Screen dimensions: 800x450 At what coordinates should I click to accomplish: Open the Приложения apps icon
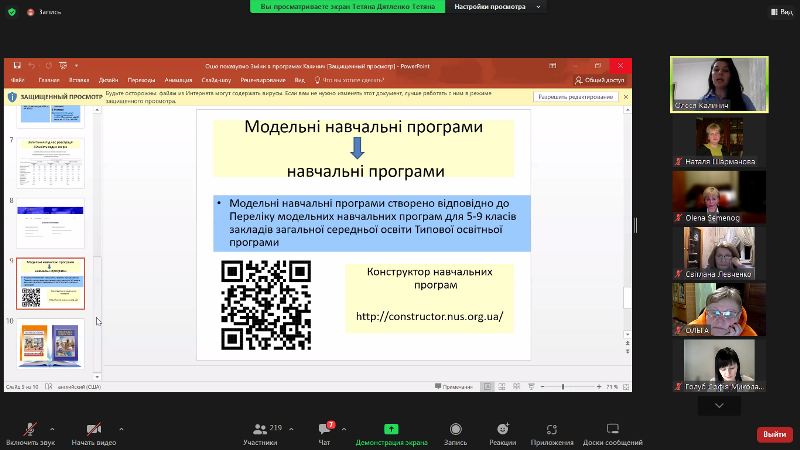(551, 429)
